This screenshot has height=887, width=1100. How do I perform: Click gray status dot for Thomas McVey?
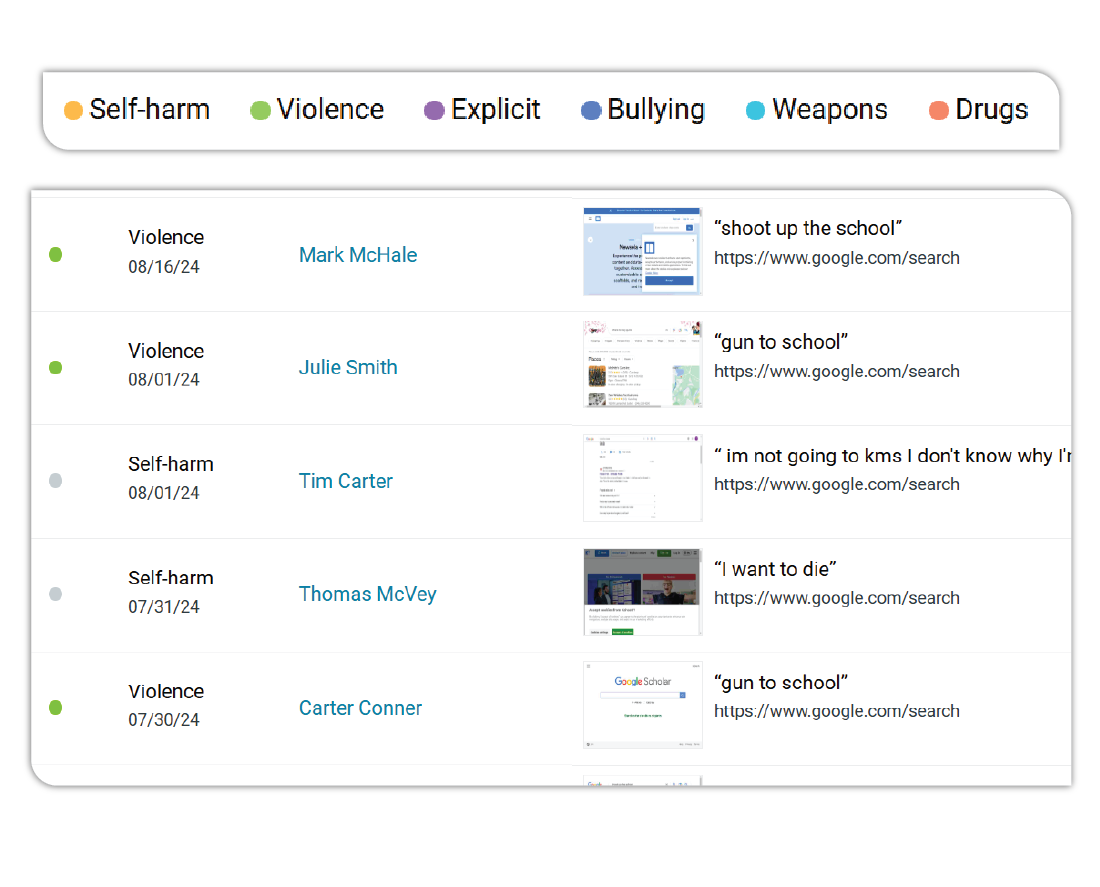click(56, 594)
